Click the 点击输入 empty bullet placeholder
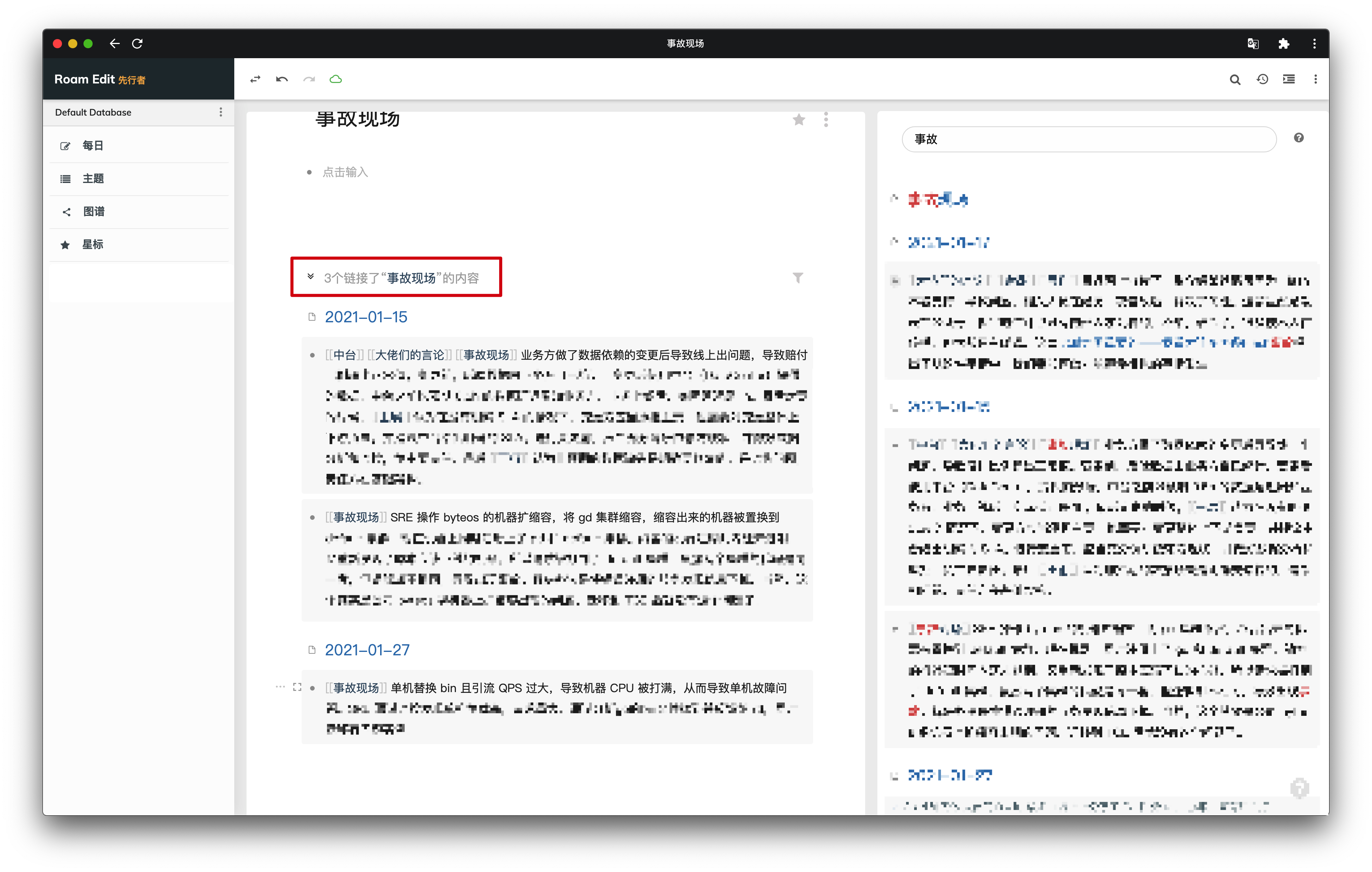This screenshot has width=1372, height=872. (x=345, y=172)
